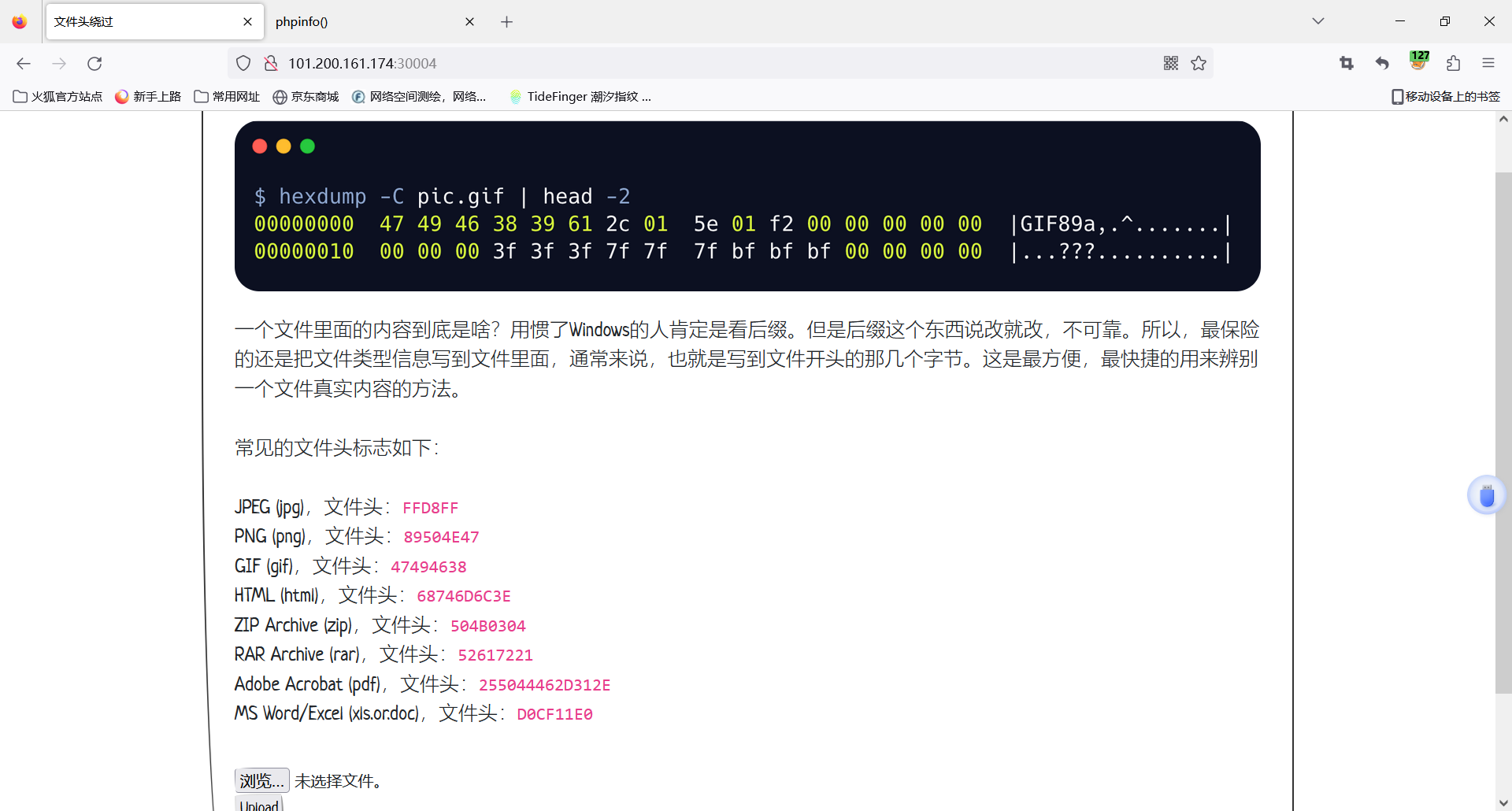Open the TideFinger 潮汐指纹 bookmark

pyautogui.click(x=580, y=97)
